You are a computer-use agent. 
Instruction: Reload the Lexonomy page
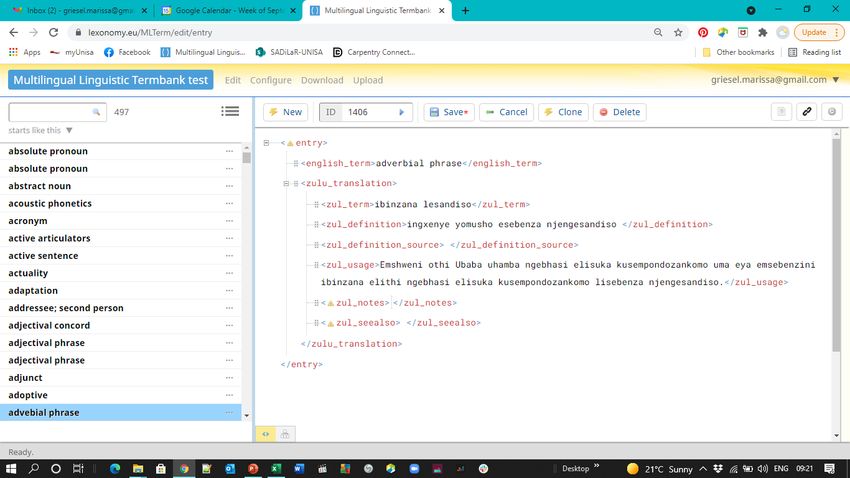click(53, 33)
